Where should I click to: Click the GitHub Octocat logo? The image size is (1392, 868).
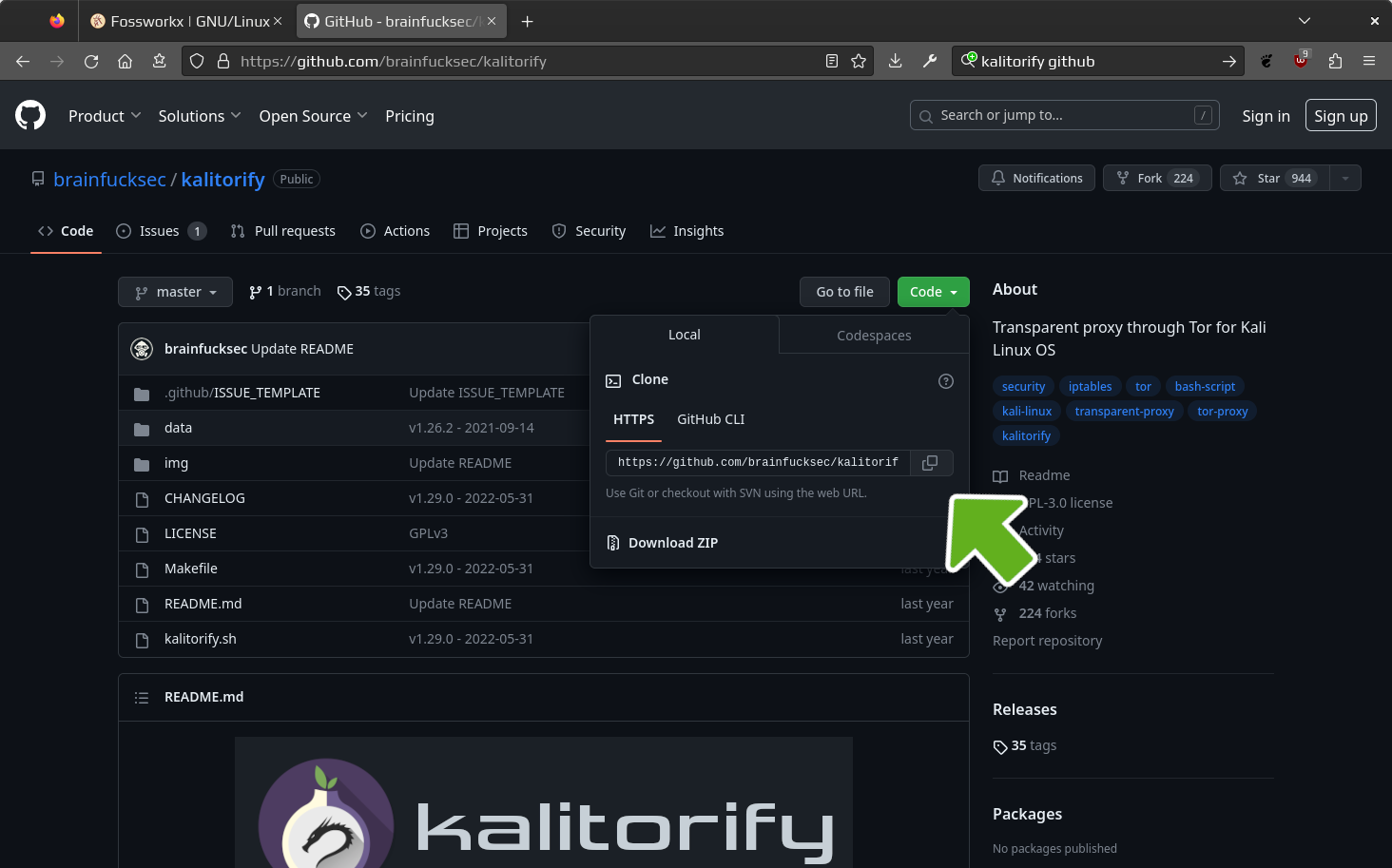(x=30, y=116)
